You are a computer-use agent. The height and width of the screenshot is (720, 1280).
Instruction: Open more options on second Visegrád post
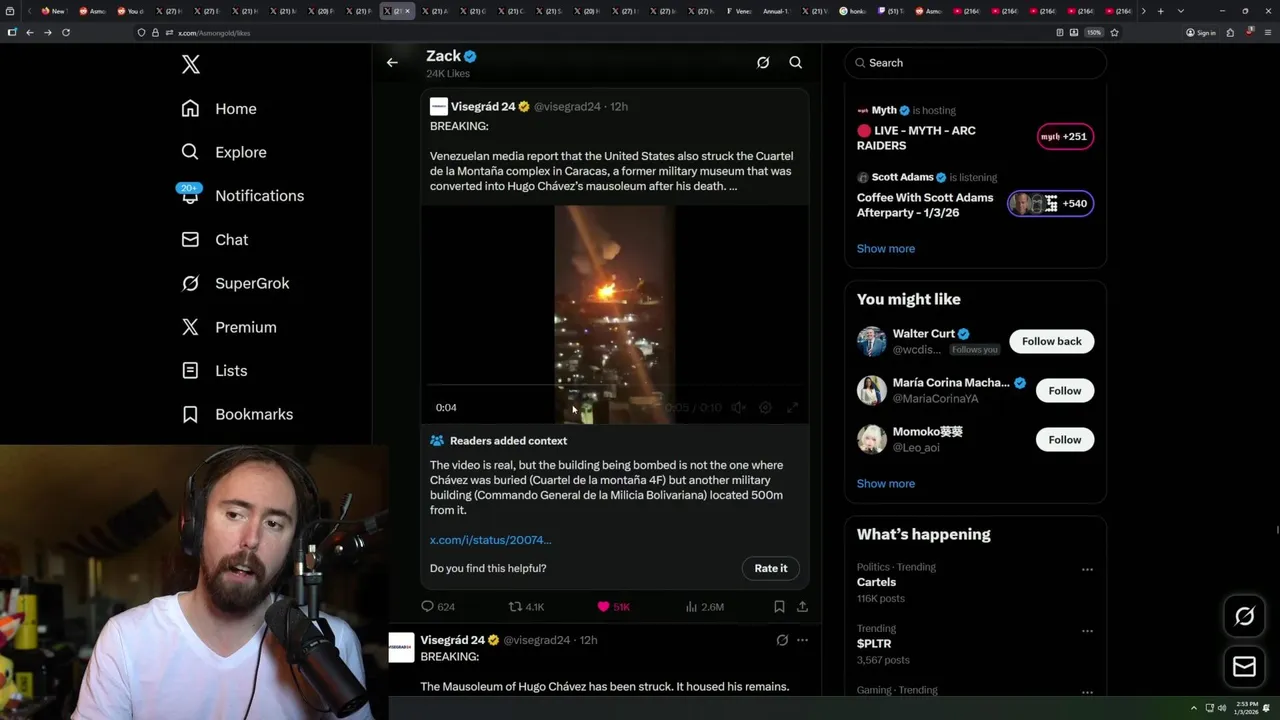[802, 640]
